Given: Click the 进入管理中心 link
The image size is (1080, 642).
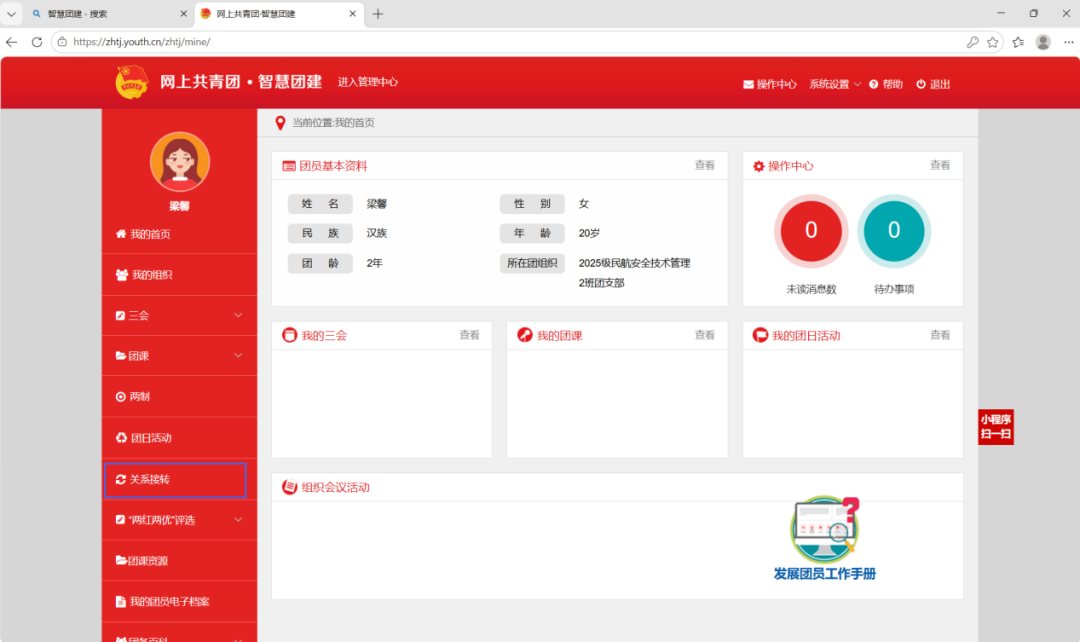Looking at the screenshot, I should (x=368, y=82).
